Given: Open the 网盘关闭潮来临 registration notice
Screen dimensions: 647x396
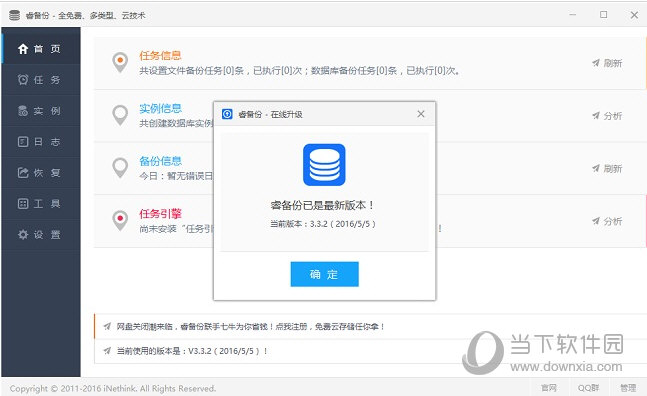Looking at the screenshot, I should click(x=250, y=326).
